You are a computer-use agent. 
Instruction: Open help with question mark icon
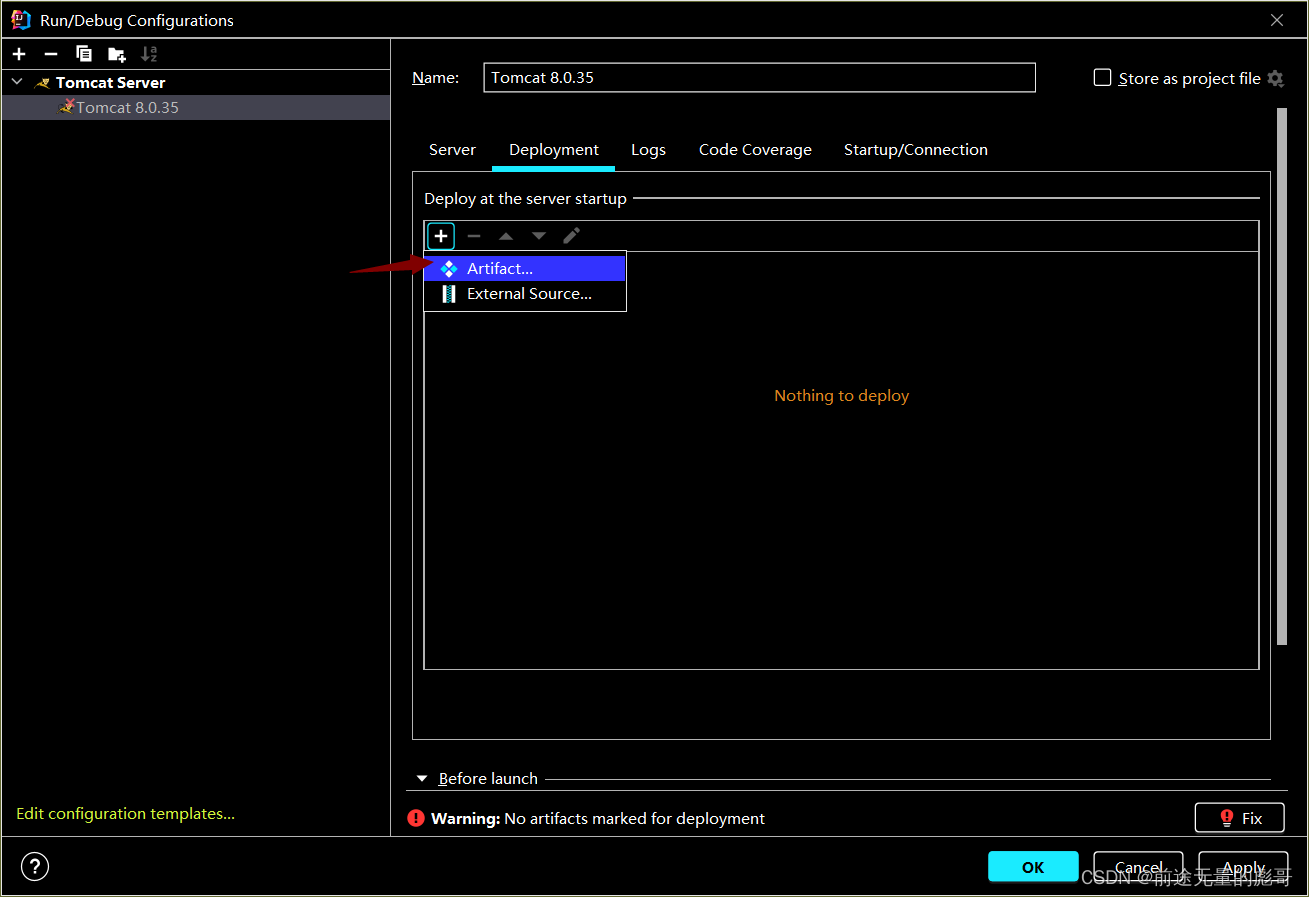point(35,866)
